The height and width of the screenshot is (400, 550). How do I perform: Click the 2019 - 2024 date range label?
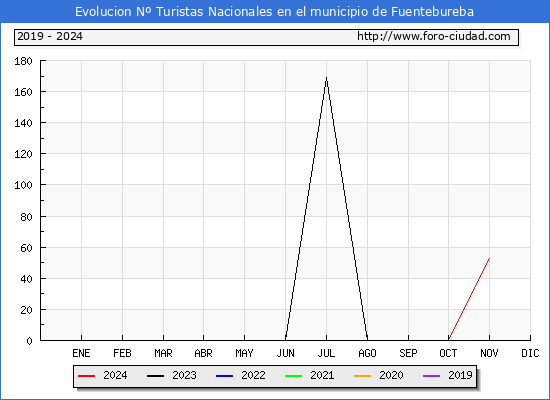(x=50, y=36)
